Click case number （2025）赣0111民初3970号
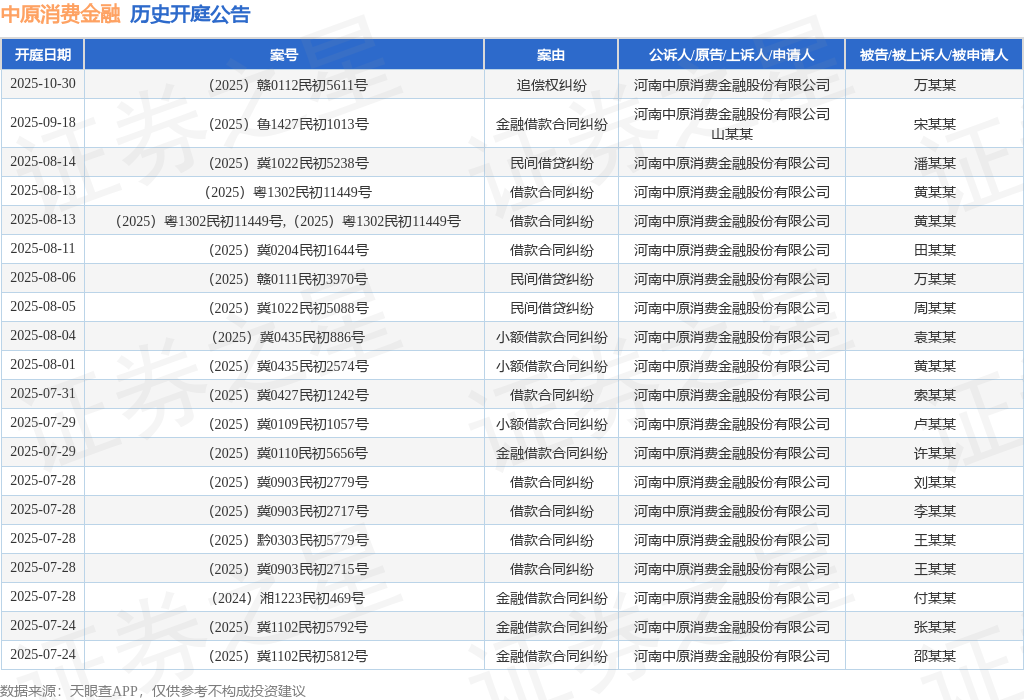This screenshot has height=700, width=1024. coord(284,279)
